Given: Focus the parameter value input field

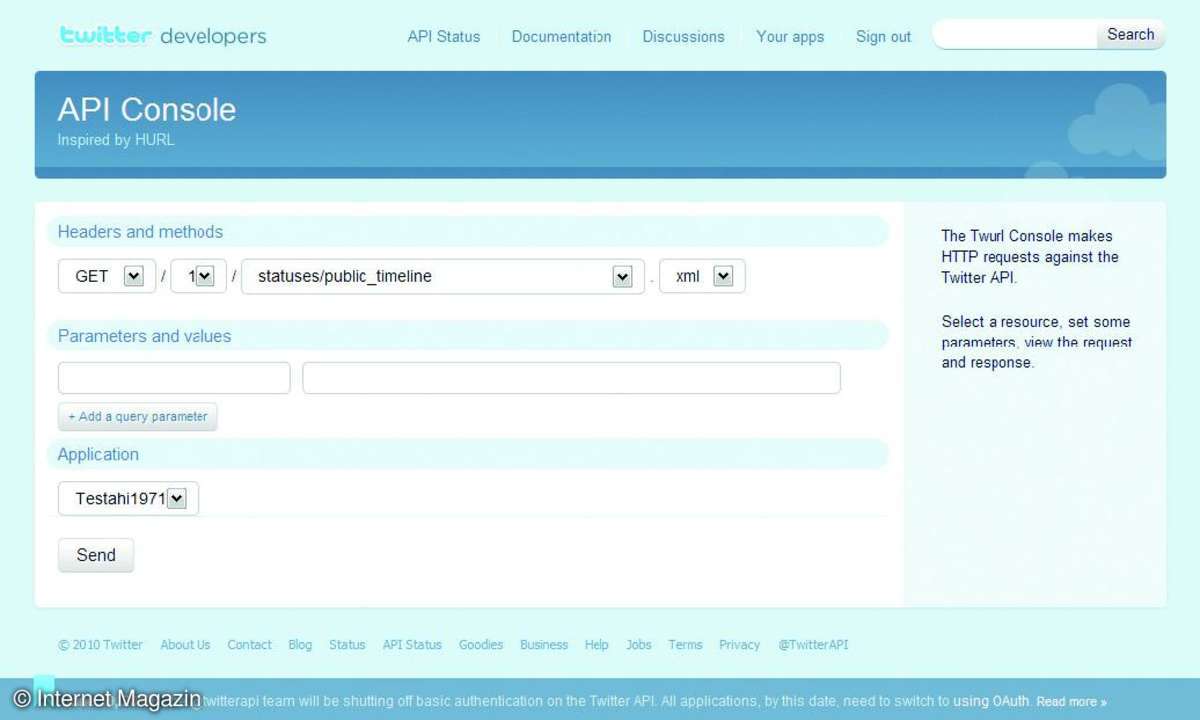Looking at the screenshot, I should pos(571,378).
